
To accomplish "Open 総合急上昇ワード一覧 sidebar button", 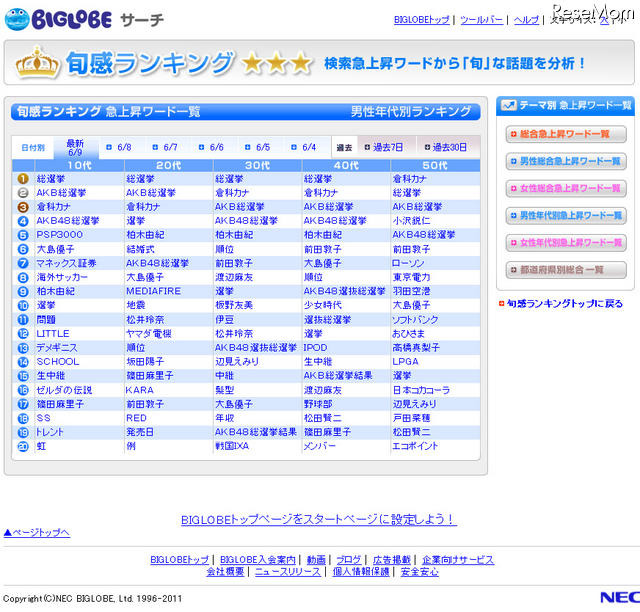I will click(x=565, y=134).
